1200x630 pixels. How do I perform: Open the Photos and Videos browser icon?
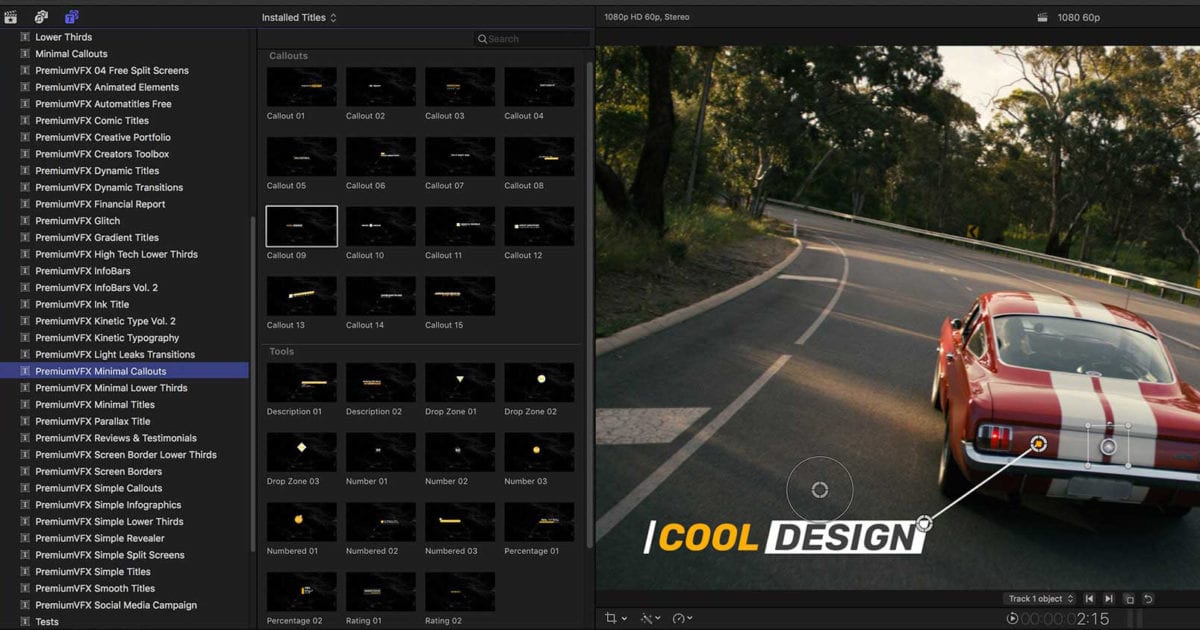[10, 16]
